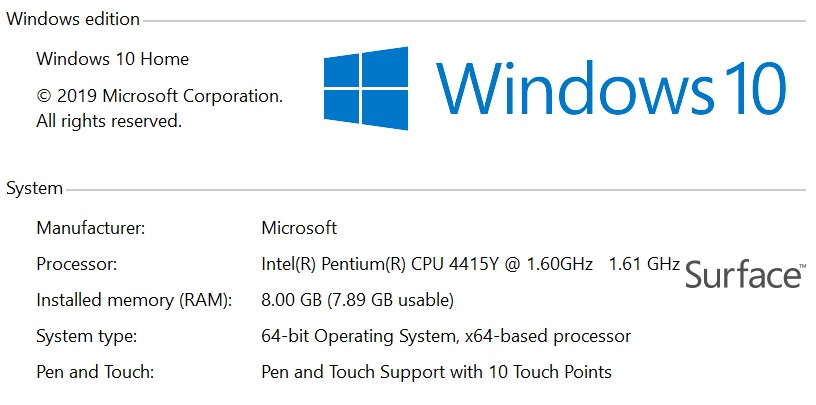Click the Windows logo icon
Screen dimensions: 816x405
(x=366, y=88)
